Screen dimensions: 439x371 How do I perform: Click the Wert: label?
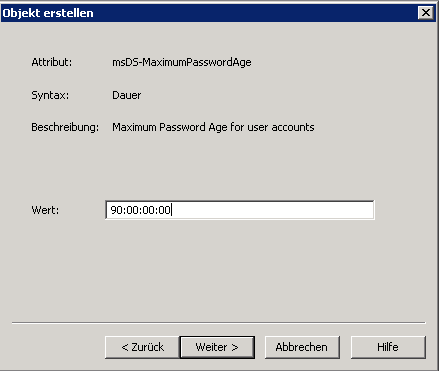(x=45, y=210)
